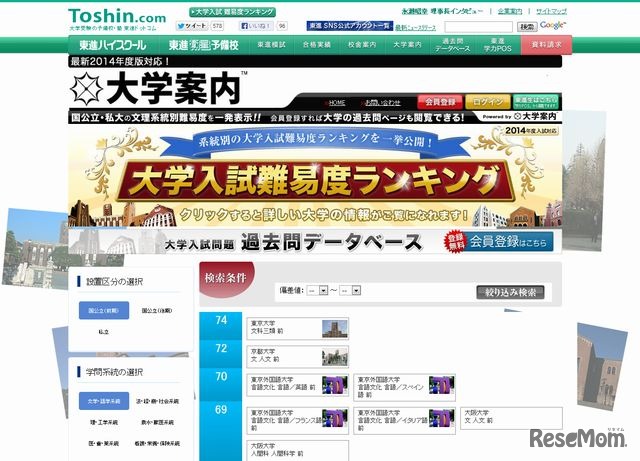Screen dimensions: 640x461
Task: Select 国公立(前期) category button
Action: tap(104, 310)
